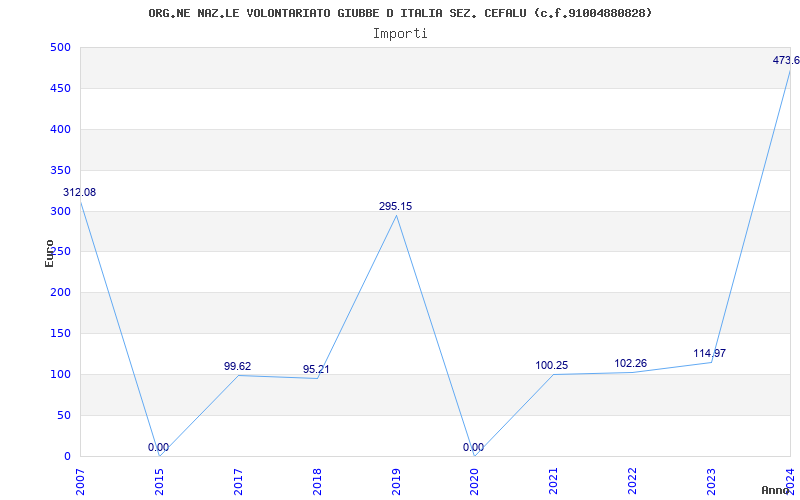Select the 2017 x-axis year label
Image resolution: width=800 pixels, height=500 pixels.
238,482
